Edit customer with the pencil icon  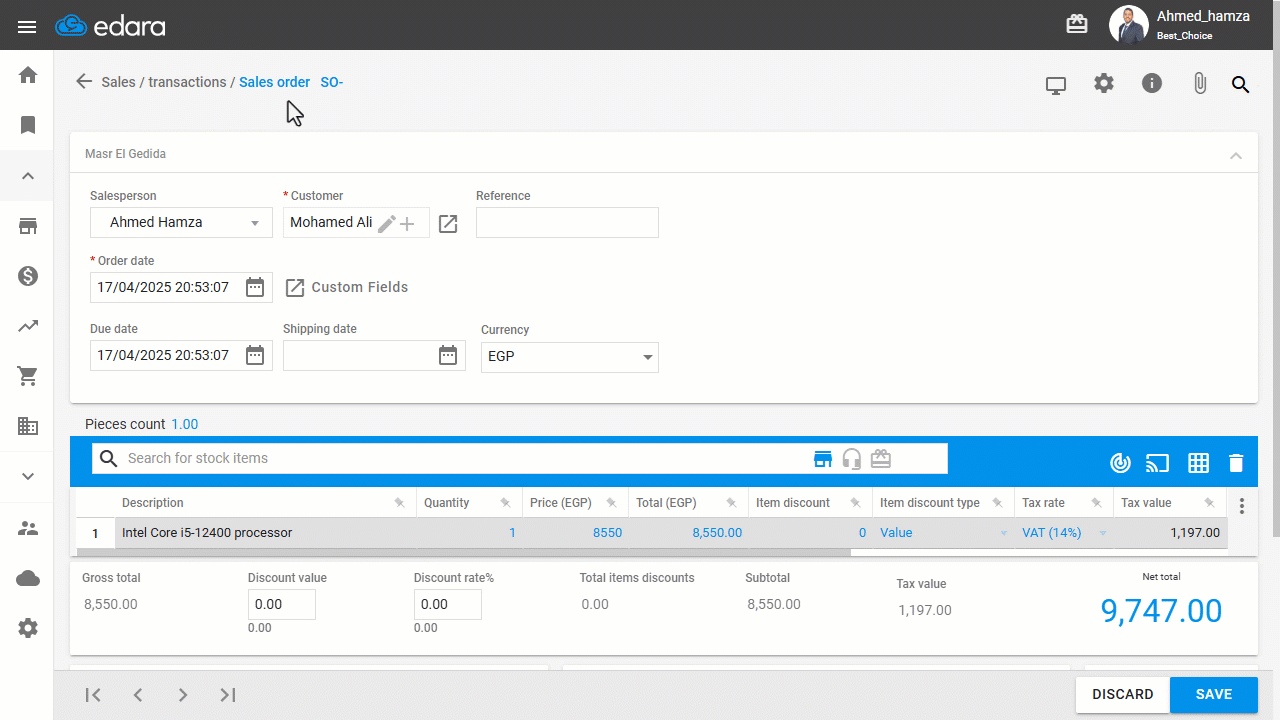click(386, 224)
